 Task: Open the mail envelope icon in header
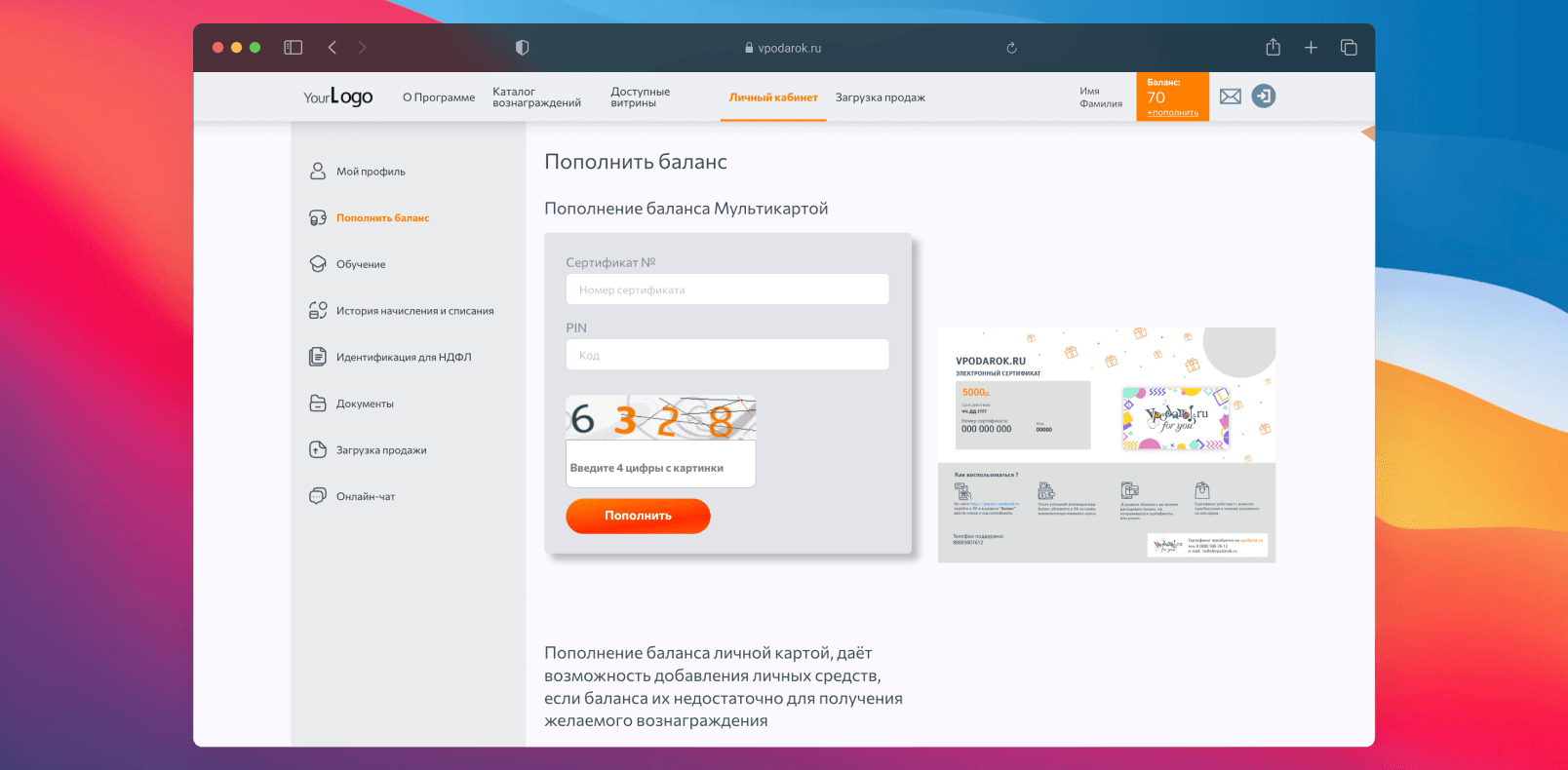(1231, 96)
